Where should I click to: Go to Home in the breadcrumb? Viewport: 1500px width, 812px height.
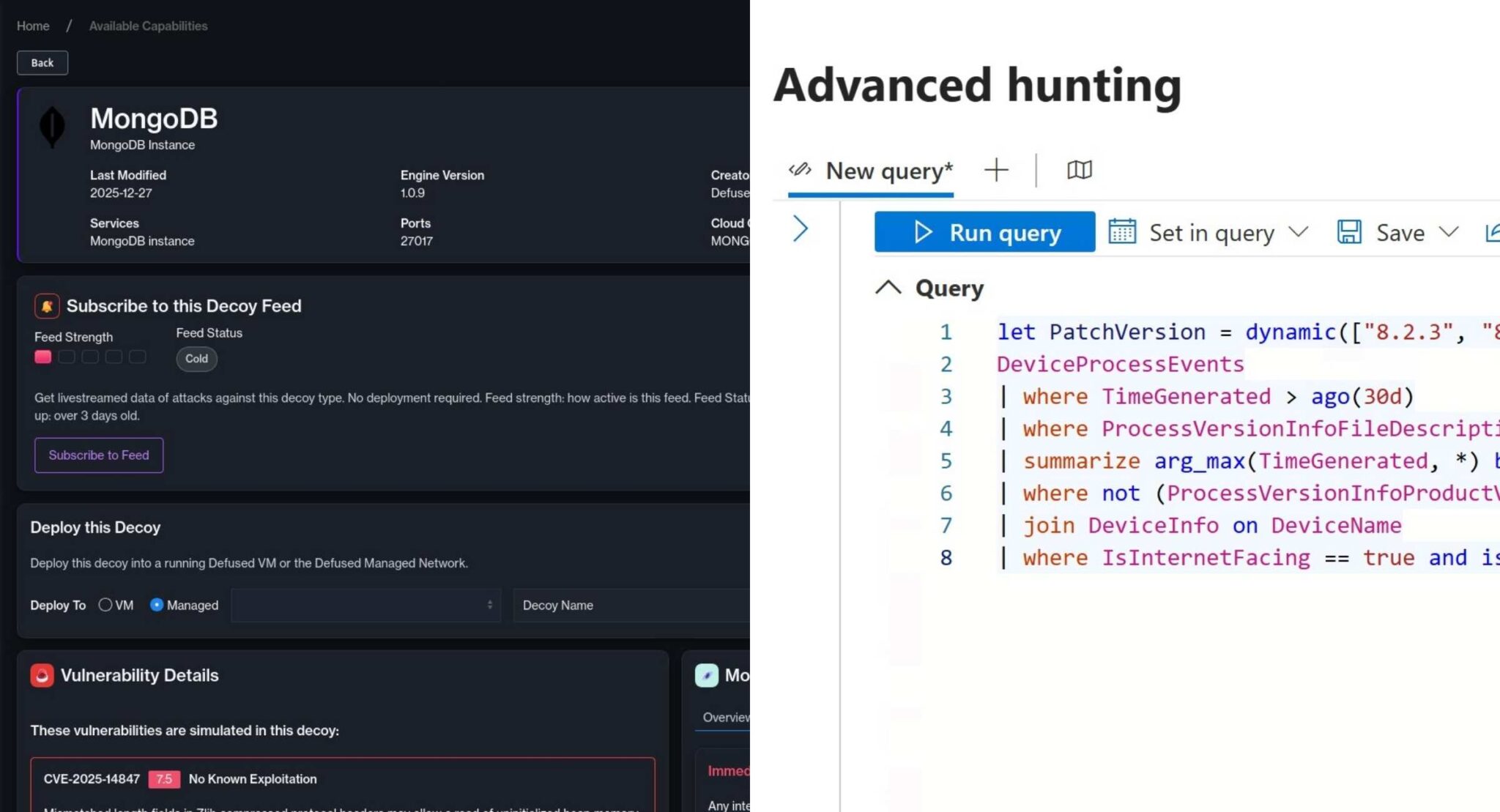click(x=33, y=26)
